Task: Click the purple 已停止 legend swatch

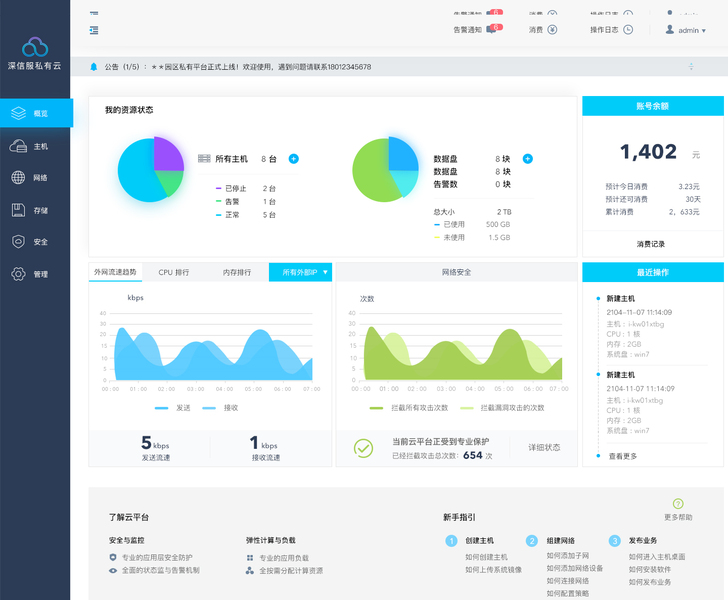Action: click(218, 189)
